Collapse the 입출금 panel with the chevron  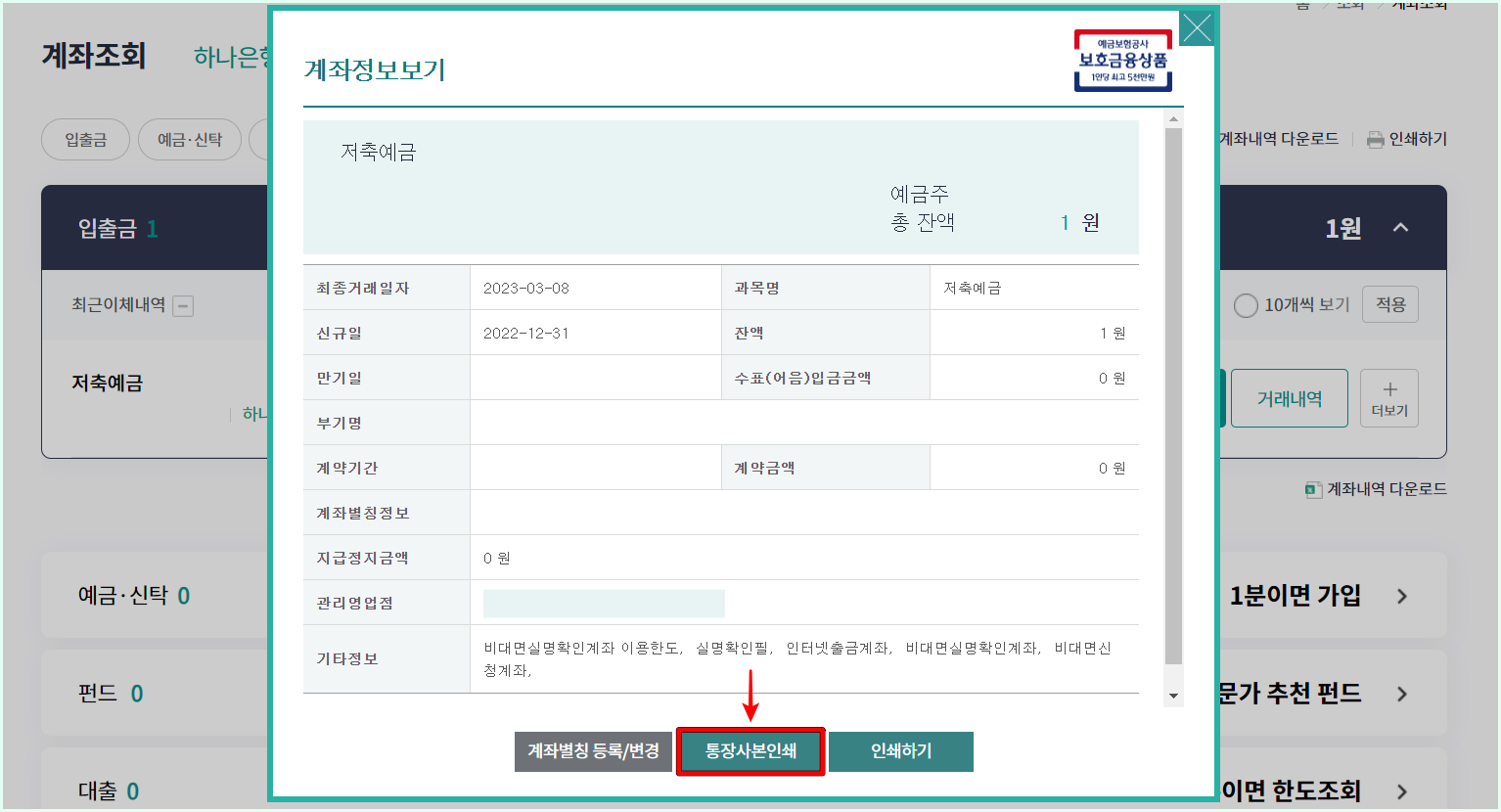[x=1400, y=227]
